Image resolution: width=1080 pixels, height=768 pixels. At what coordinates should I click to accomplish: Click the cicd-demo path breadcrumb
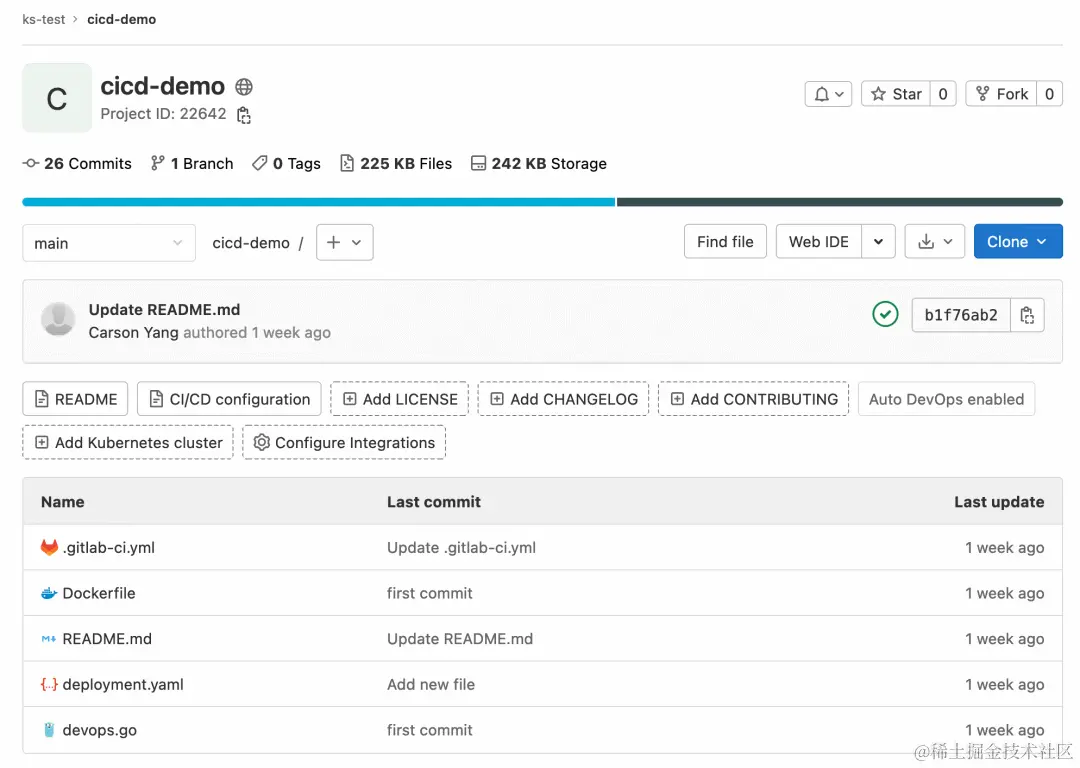tap(251, 242)
